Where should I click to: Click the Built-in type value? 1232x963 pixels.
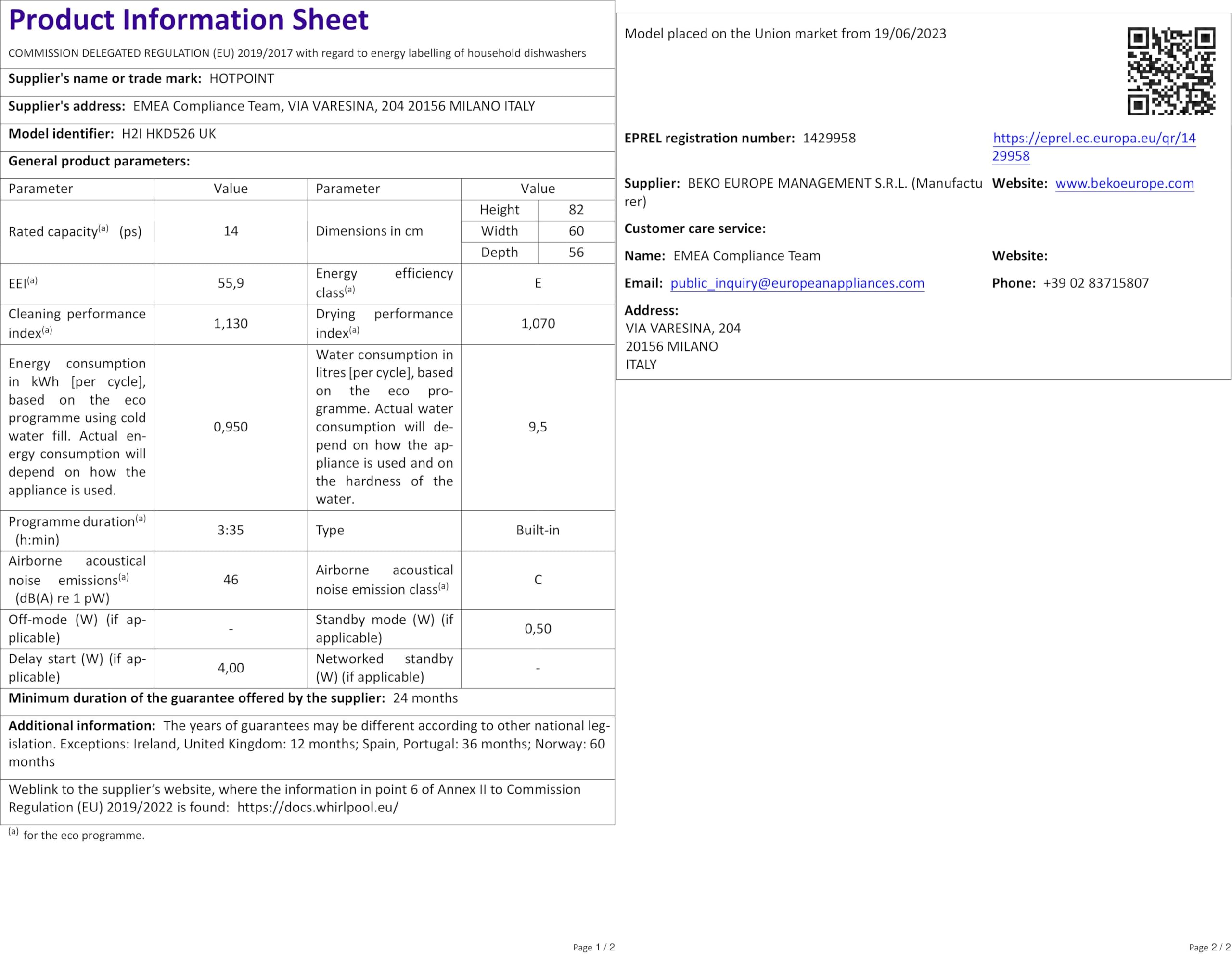[538, 530]
